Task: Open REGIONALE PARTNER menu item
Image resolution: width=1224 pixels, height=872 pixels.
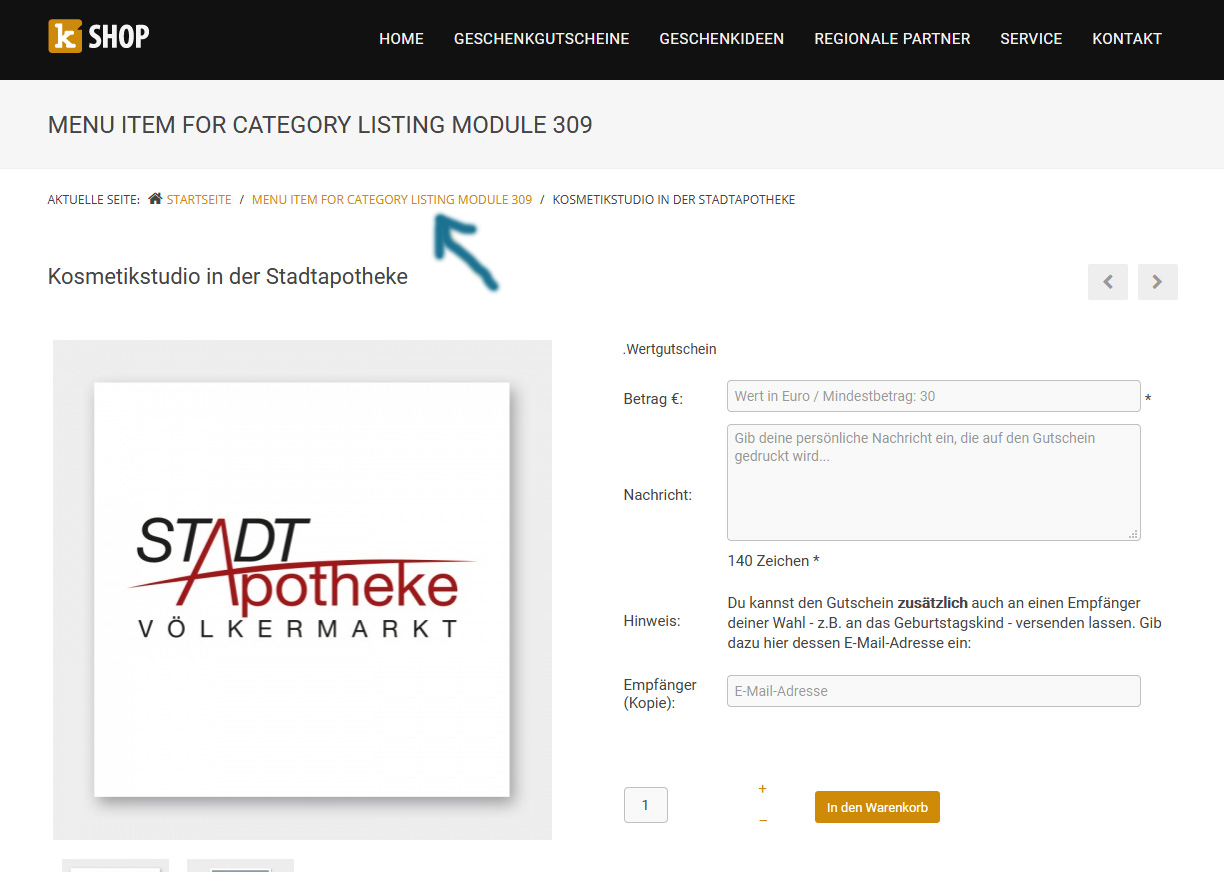Action: pyautogui.click(x=892, y=39)
